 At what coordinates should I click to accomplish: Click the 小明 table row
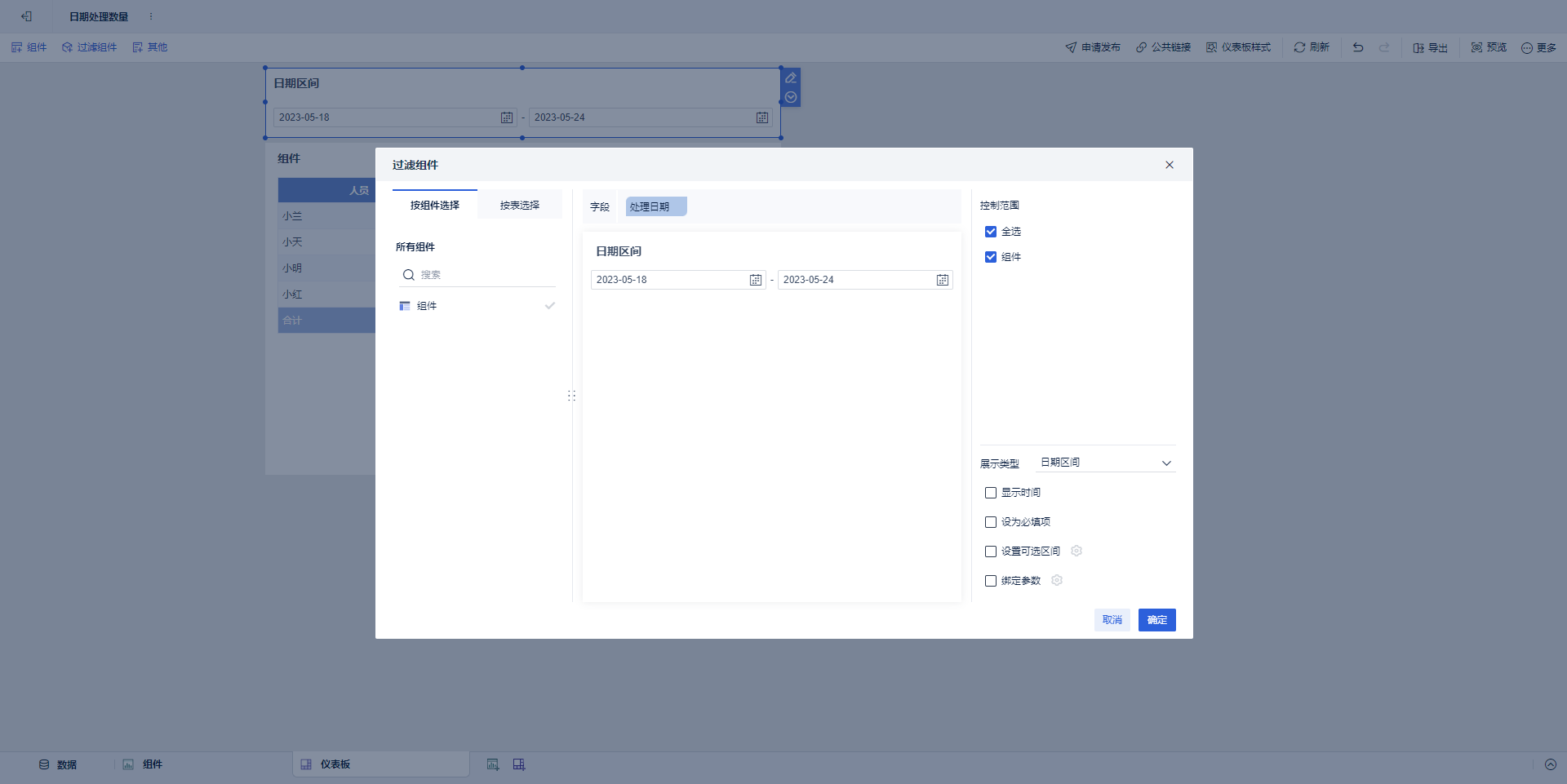(326, 268)
